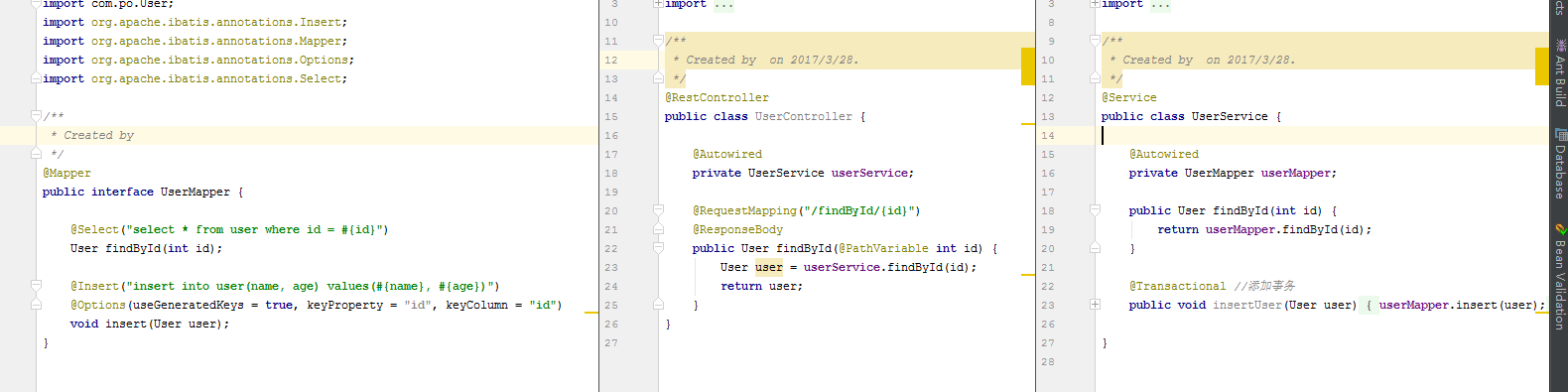Screen dimensions: 1568x392
Task: Click the highlighted 'user' variable in UserController
Action: tap(769, 267)
